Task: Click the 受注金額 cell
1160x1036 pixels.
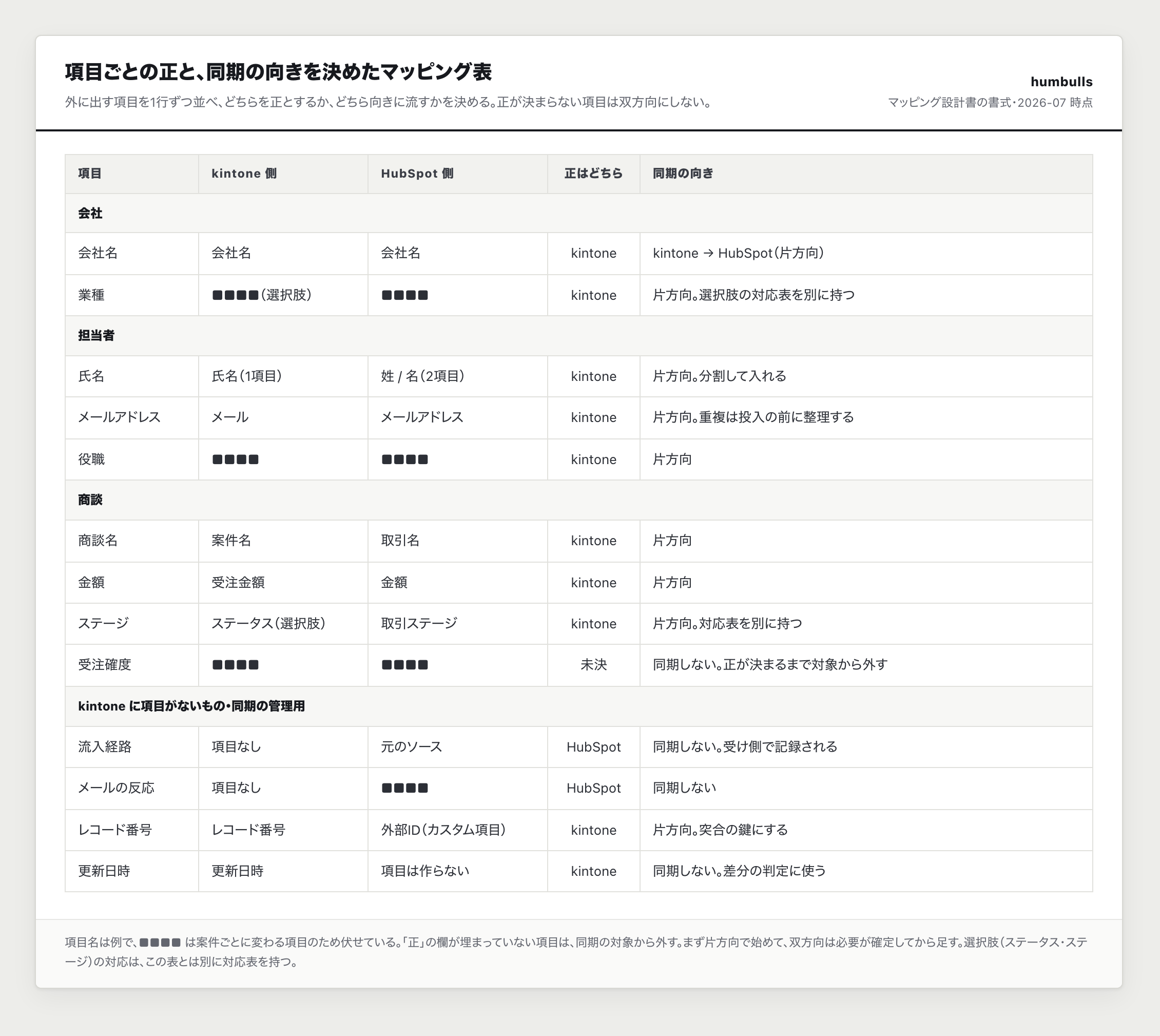Action: [283, 583]
